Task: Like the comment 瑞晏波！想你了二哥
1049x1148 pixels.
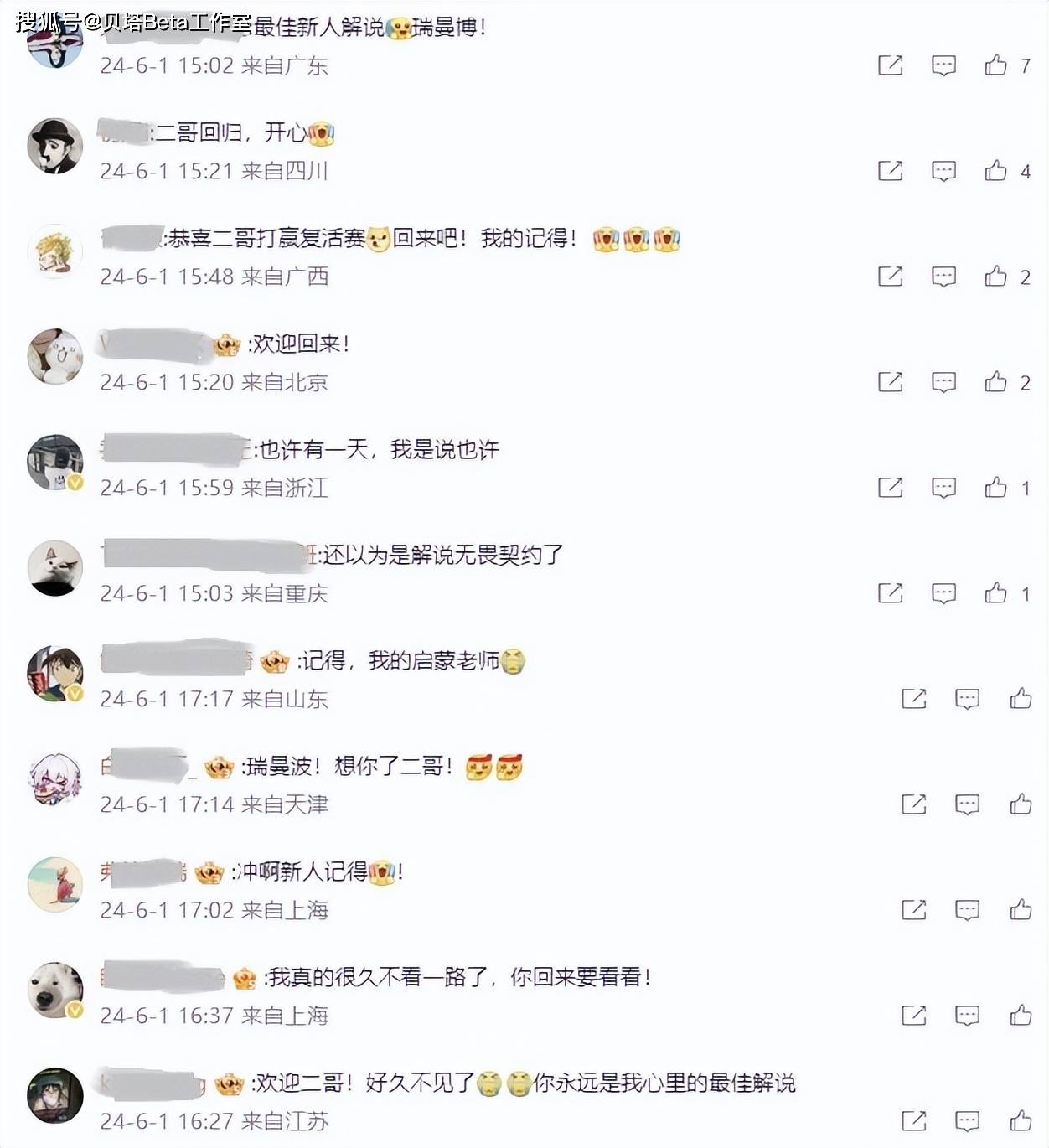Action: 1021,804
